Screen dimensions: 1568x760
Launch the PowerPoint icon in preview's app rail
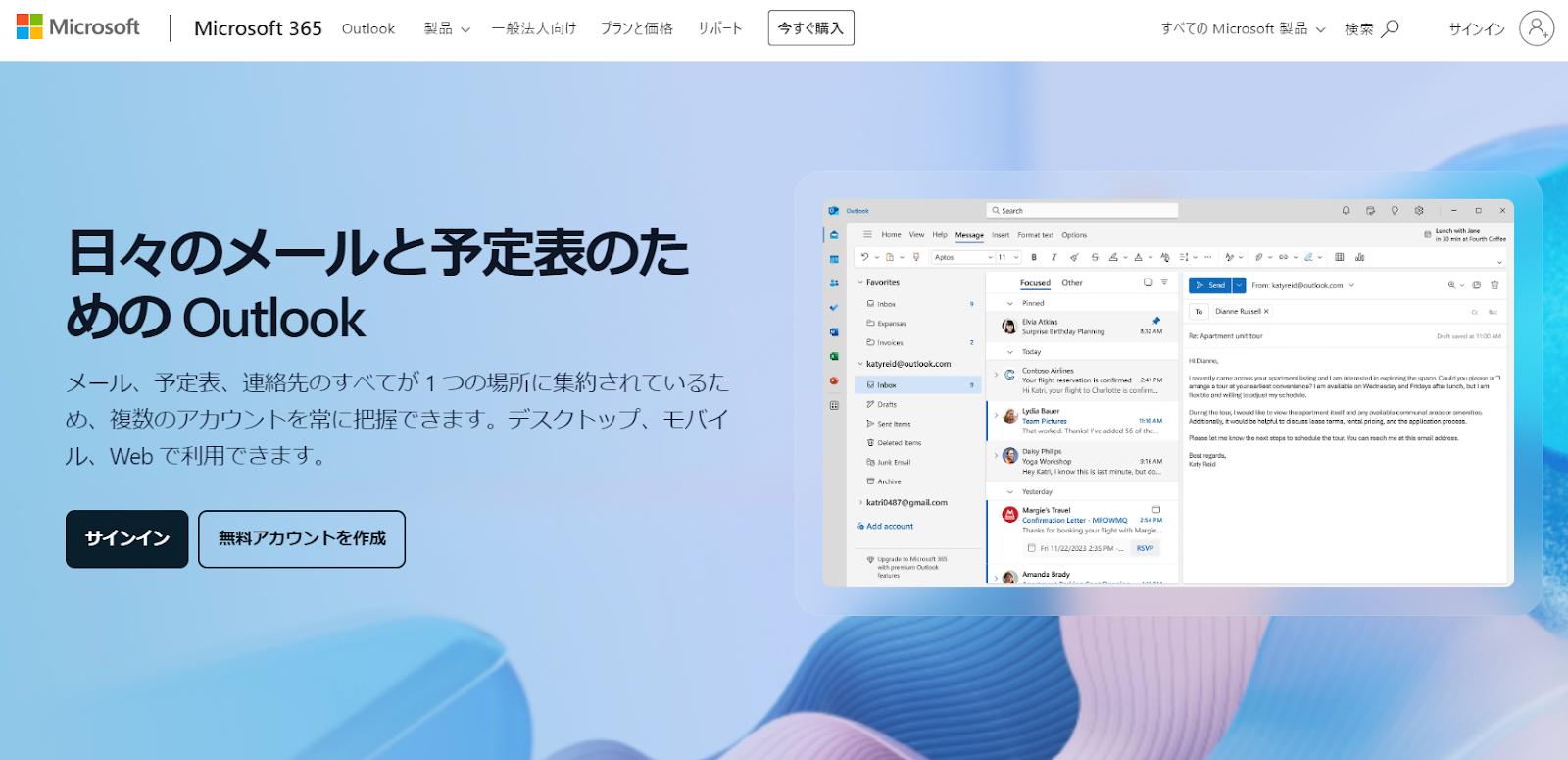(834, 380)
